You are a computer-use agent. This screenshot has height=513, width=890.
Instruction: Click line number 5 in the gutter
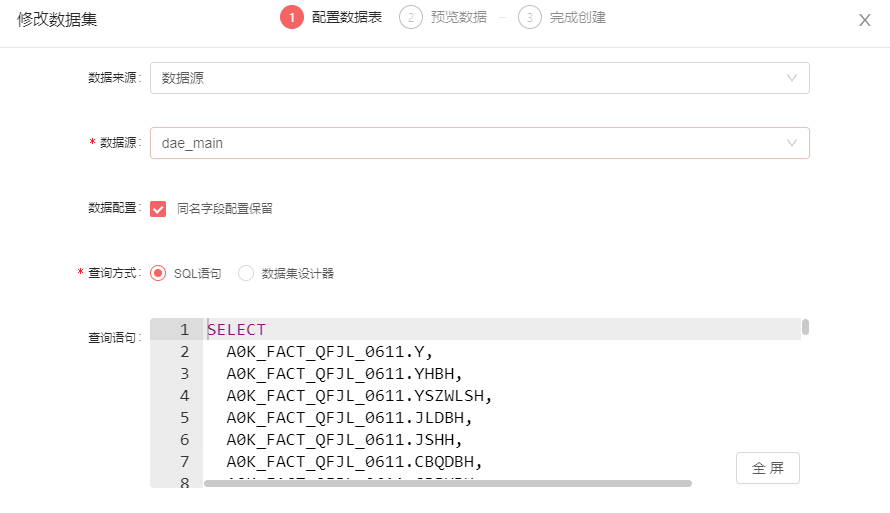[x=183, y=418]
